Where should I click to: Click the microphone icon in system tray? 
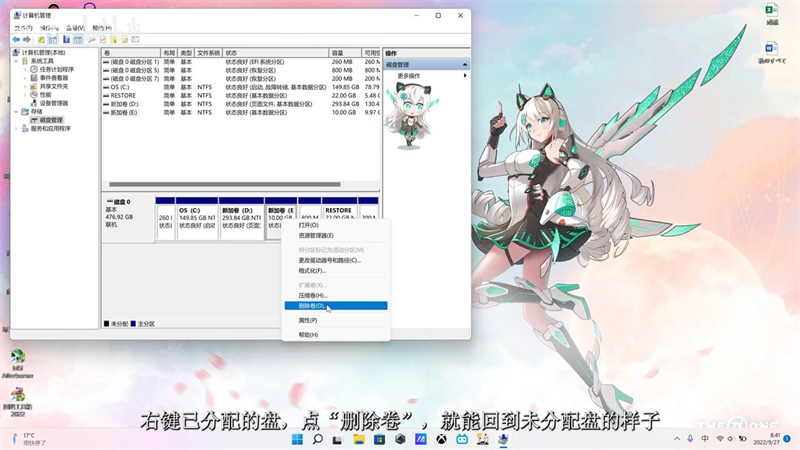tap(690, 439)
